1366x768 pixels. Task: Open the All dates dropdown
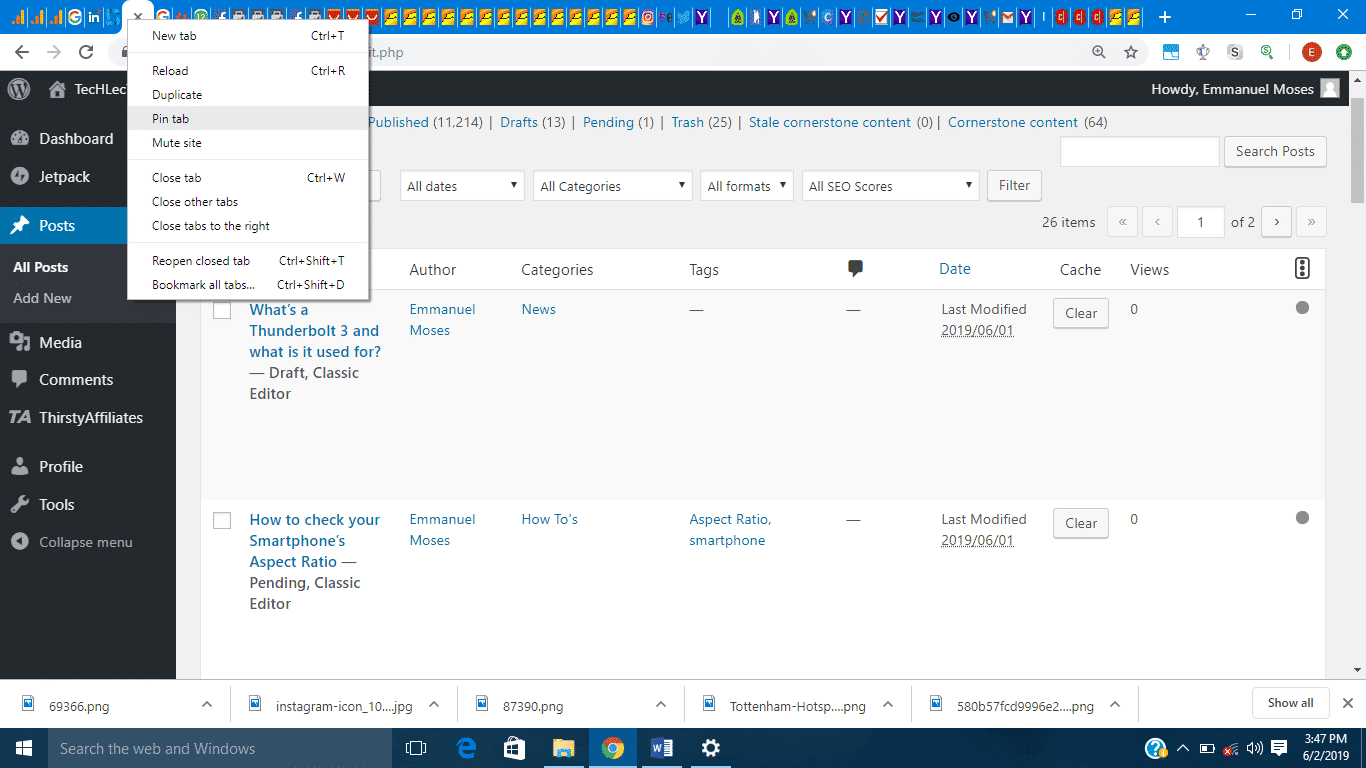tap(463, 186)
